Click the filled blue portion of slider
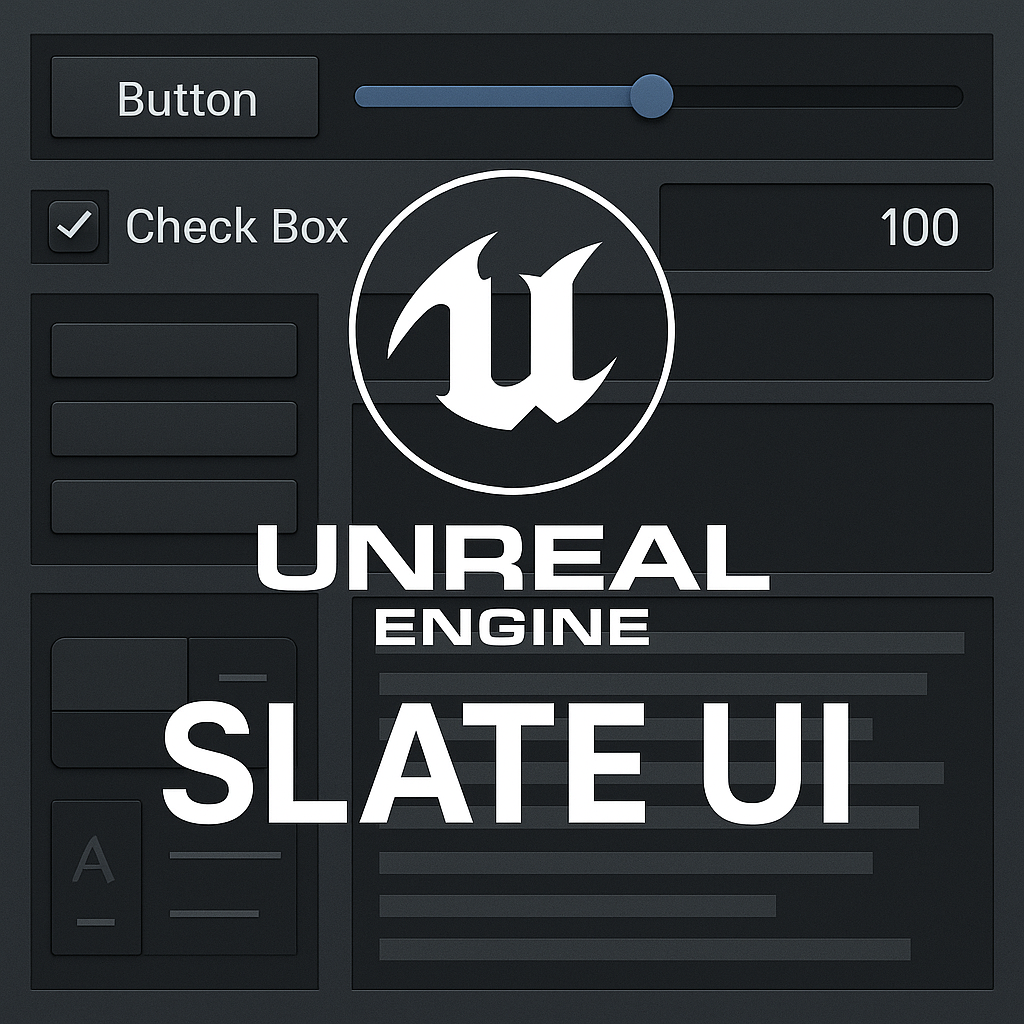 pyautogui.click(x=493, y=97)
